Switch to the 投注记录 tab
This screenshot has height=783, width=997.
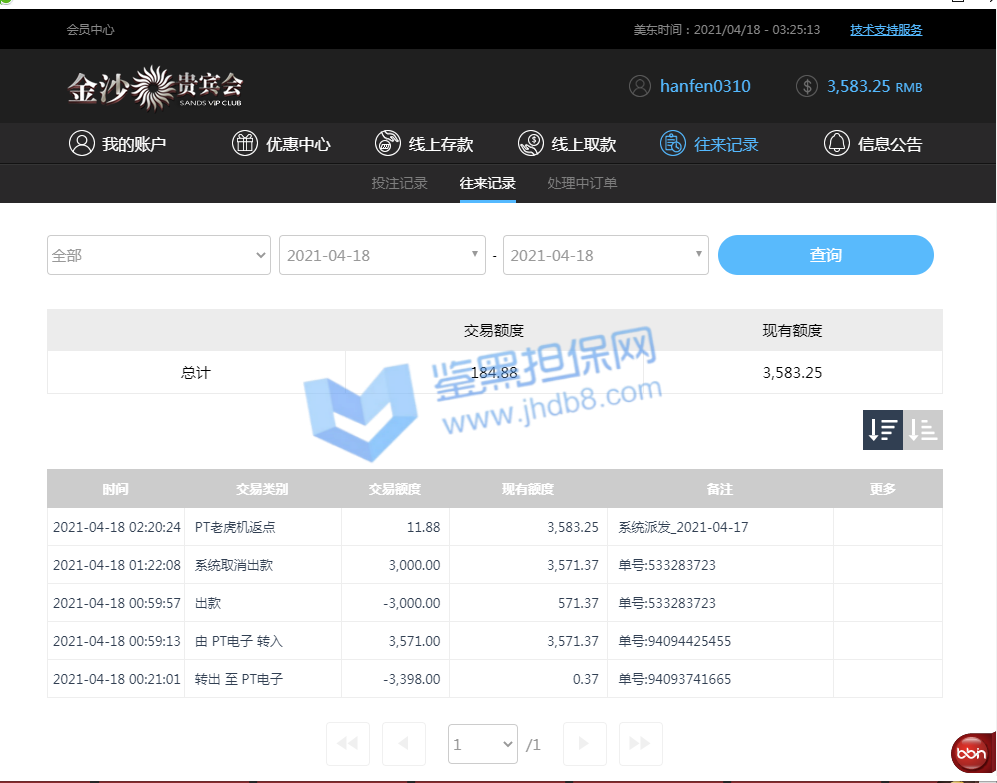(399, 183)
